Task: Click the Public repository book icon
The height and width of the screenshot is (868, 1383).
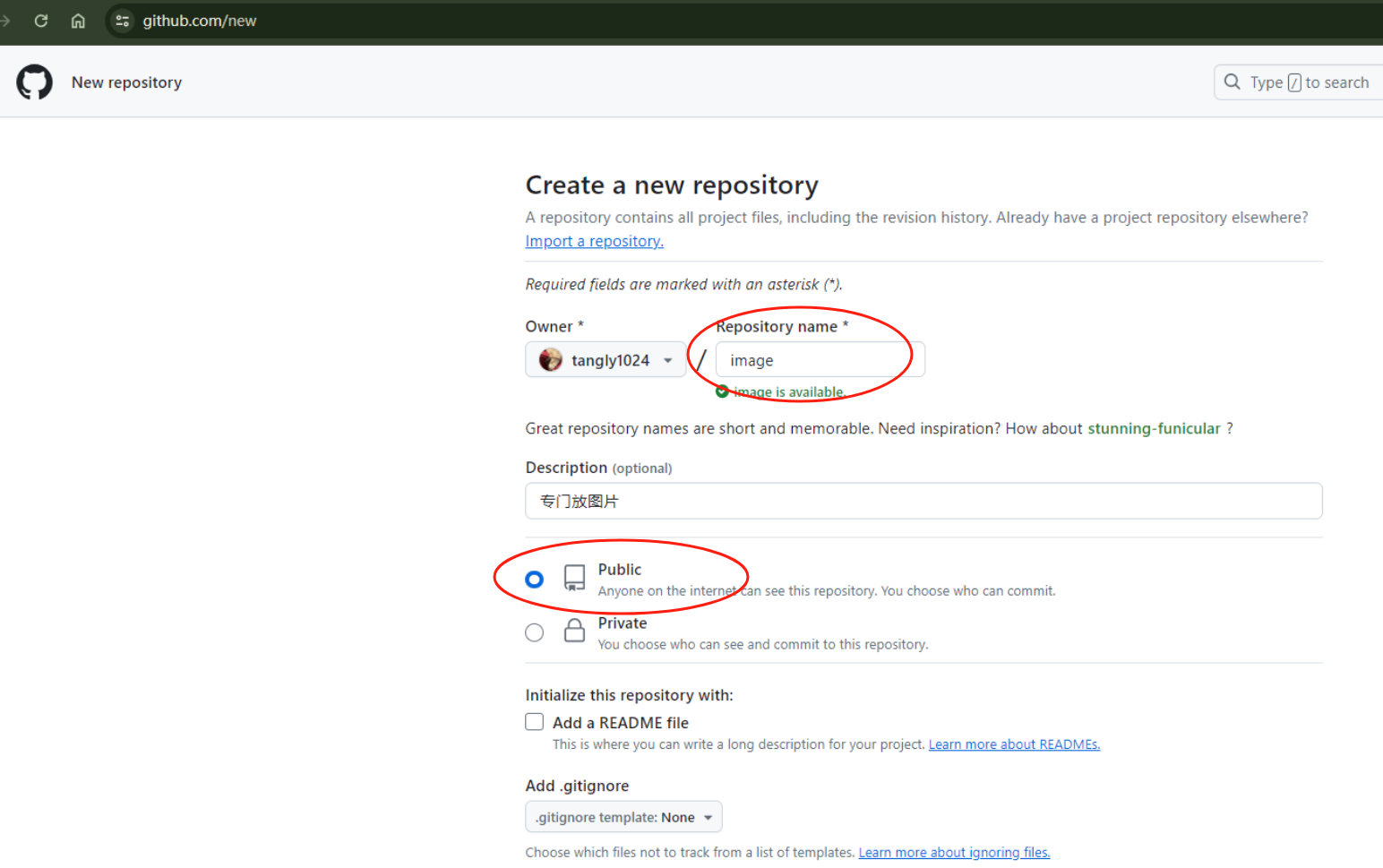Action: (x=574, y=579)
